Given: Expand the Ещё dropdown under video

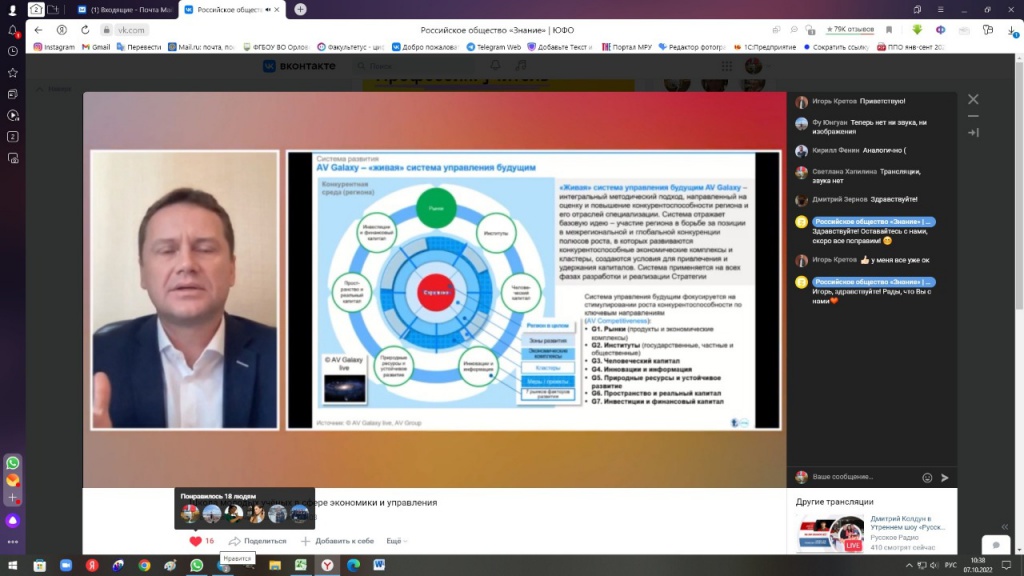Looking at the screenshot, I should [x=396, y=541].
